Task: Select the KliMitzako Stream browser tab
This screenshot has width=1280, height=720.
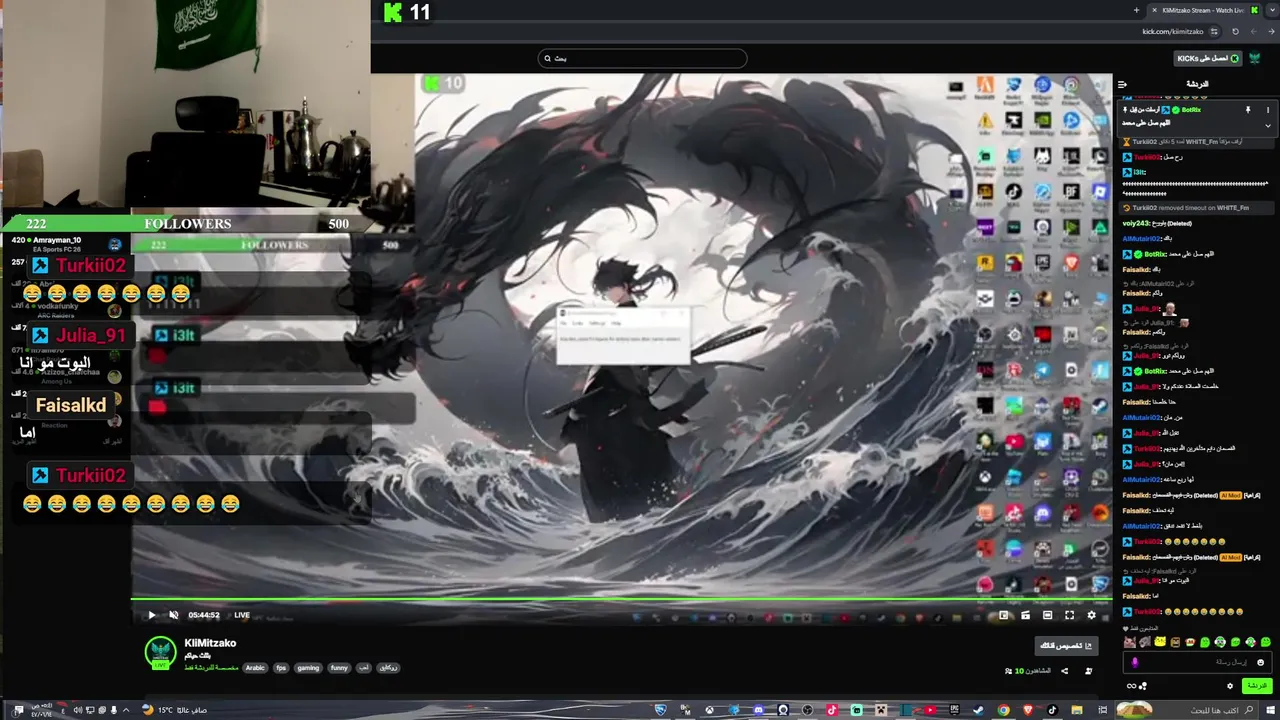Action: click(1203, 10)
